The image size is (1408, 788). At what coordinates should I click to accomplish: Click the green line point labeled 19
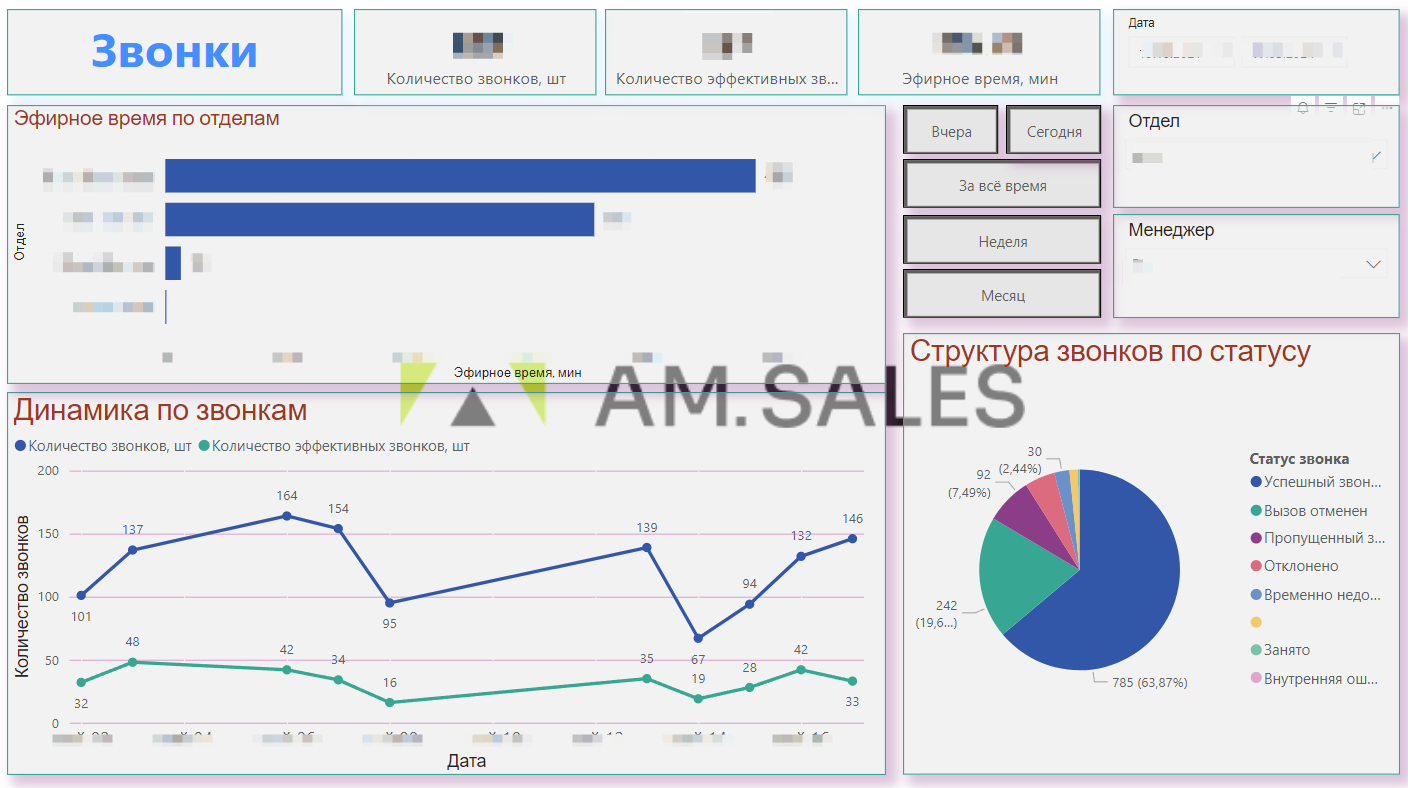(698, 699)
